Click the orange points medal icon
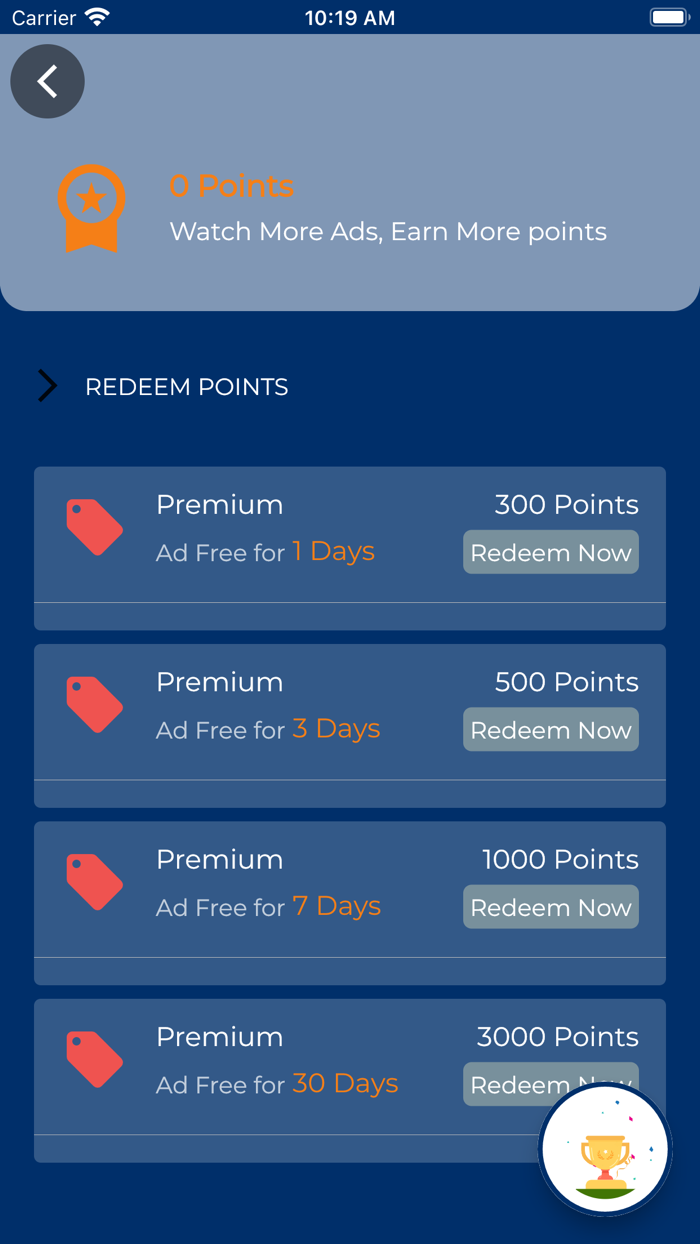Screen dimensions: 700x1244 coord(91,208)
